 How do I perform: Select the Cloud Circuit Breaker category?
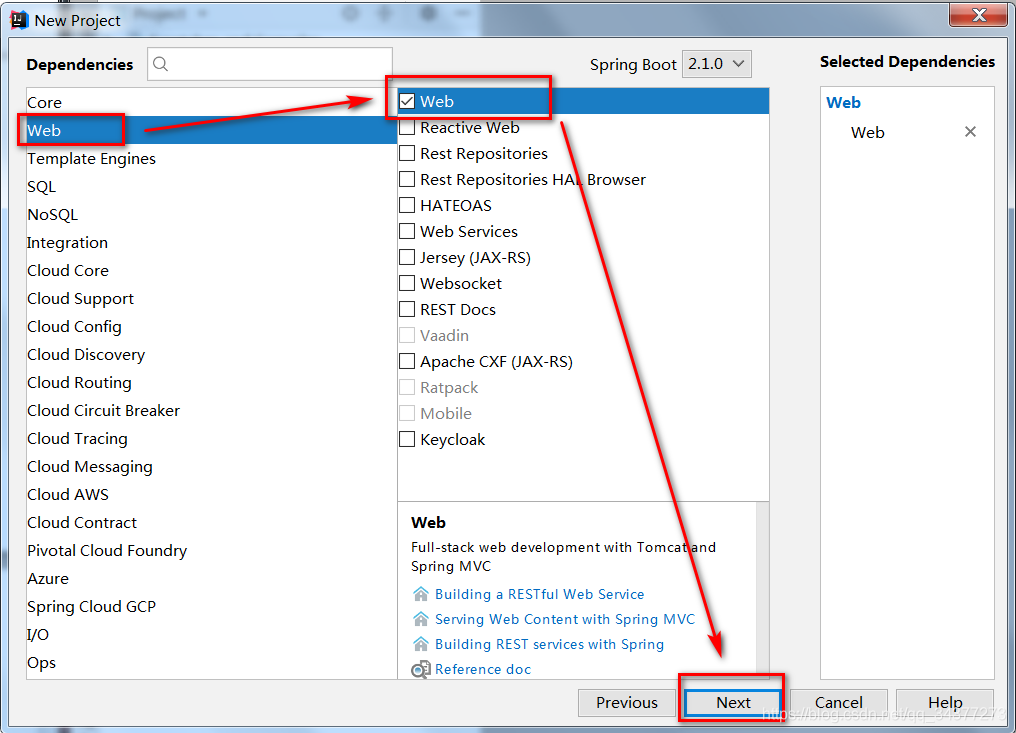pyautogui.click(x=211, y=410)
